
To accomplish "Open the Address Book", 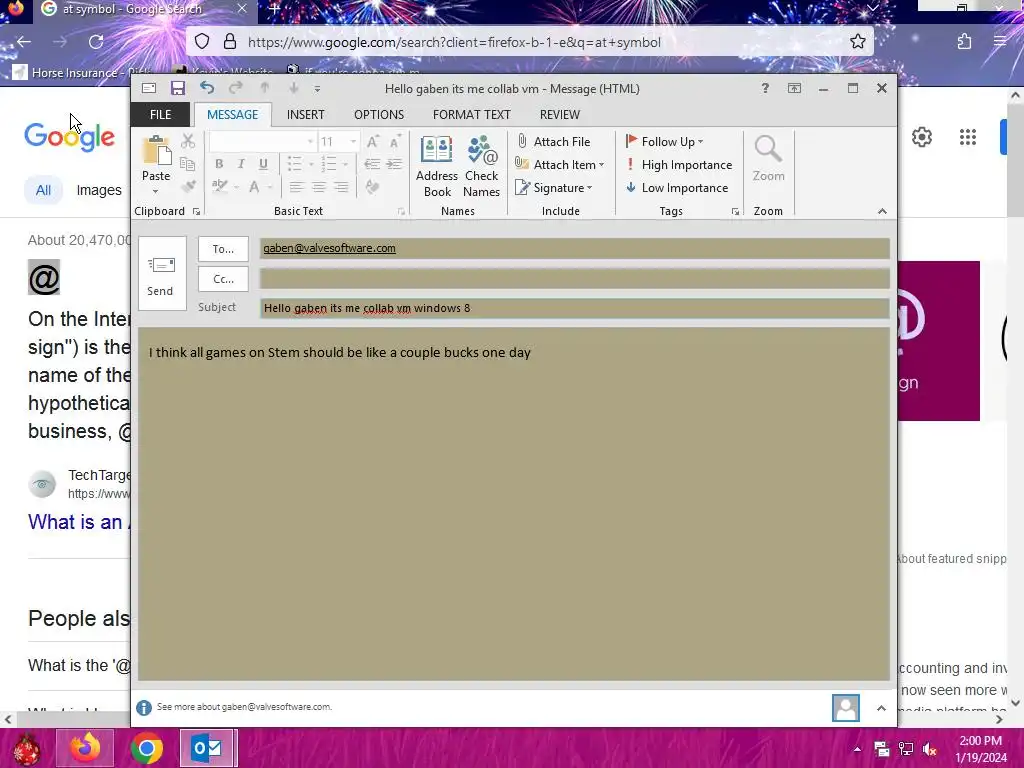I will pyautogui.click(x=437, y=166).
